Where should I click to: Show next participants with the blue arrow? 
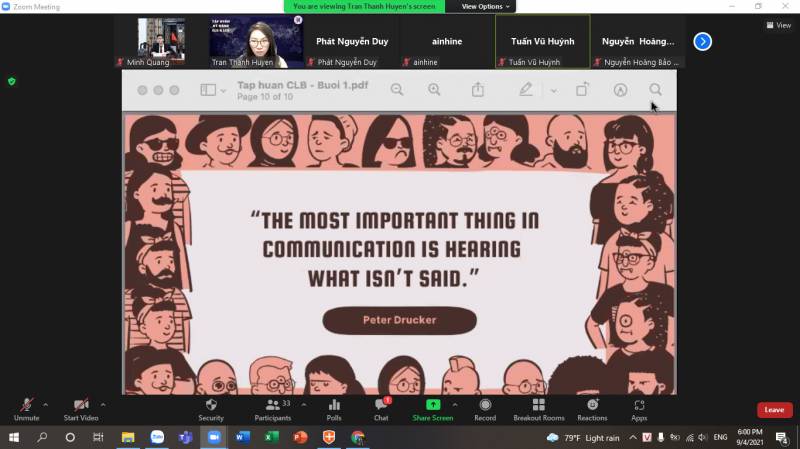[x=703, y=41]
